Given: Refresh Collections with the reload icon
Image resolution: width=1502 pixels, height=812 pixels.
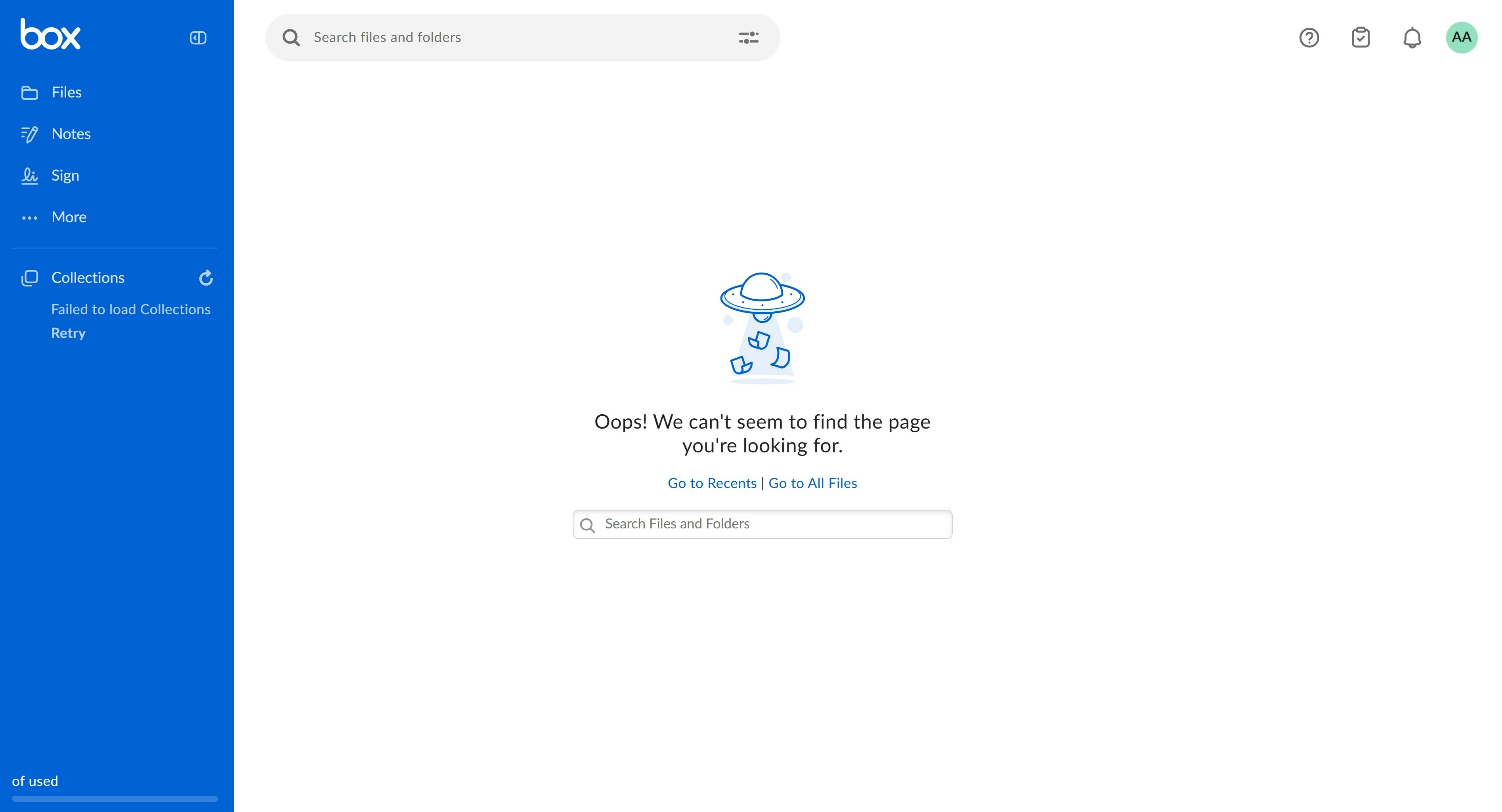Looking at the screenshot, I should [x=206, y=278].
